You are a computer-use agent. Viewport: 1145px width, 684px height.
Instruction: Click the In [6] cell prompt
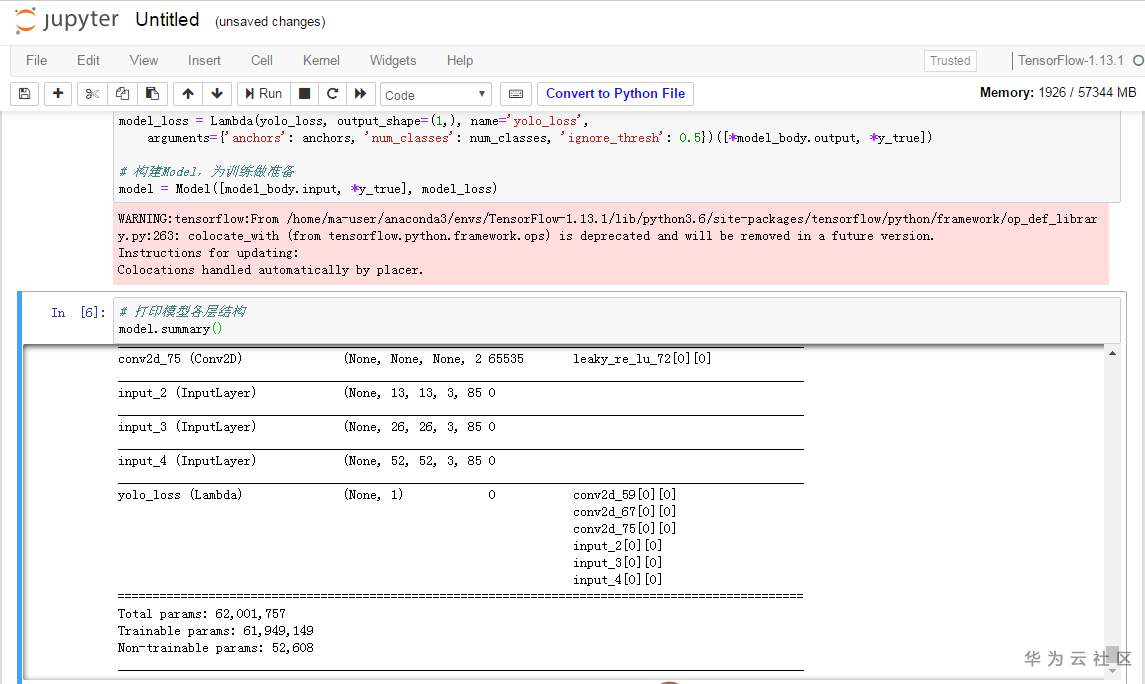coord(78,312)
